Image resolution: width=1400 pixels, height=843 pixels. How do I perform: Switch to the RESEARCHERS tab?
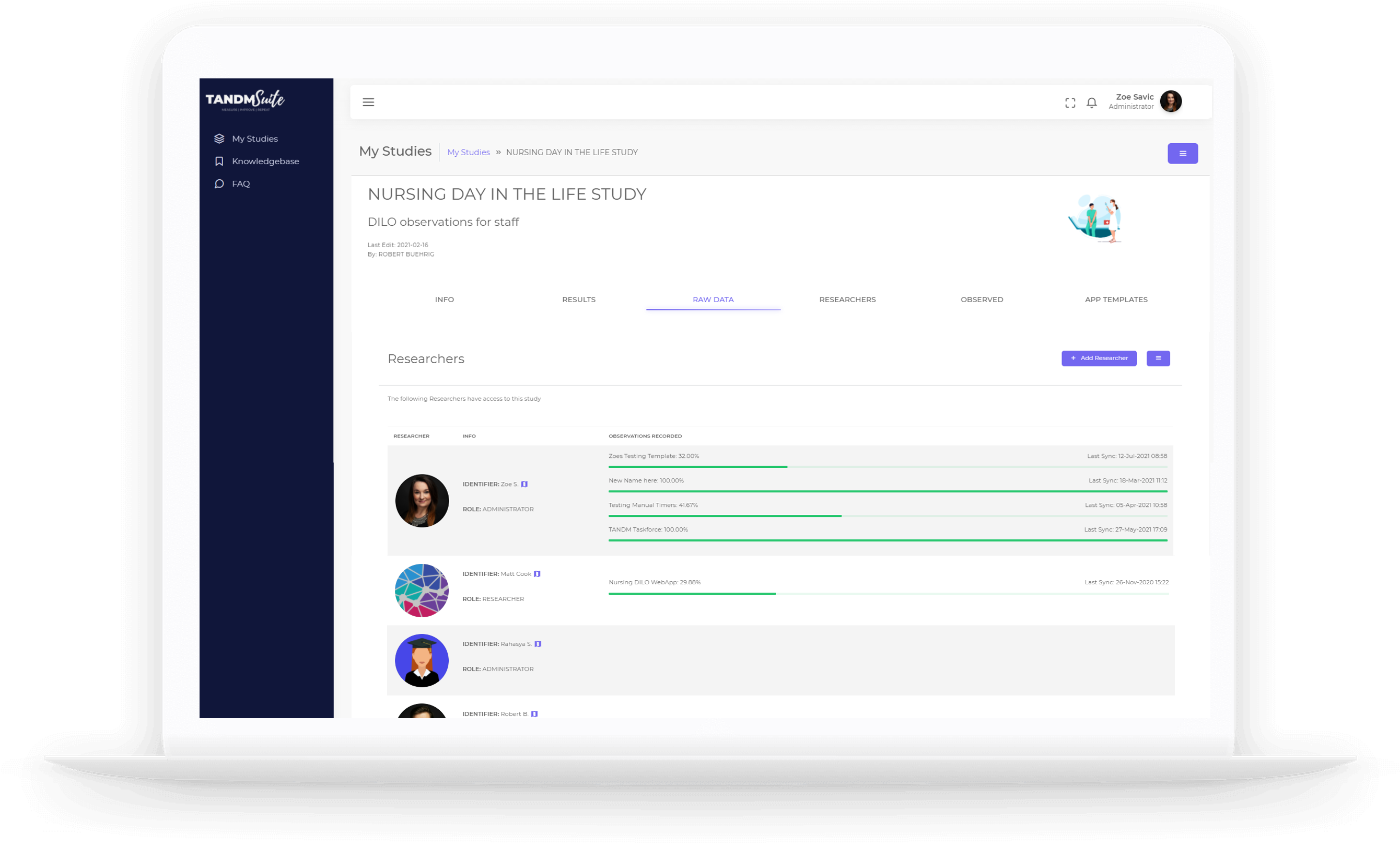(847, 299)
